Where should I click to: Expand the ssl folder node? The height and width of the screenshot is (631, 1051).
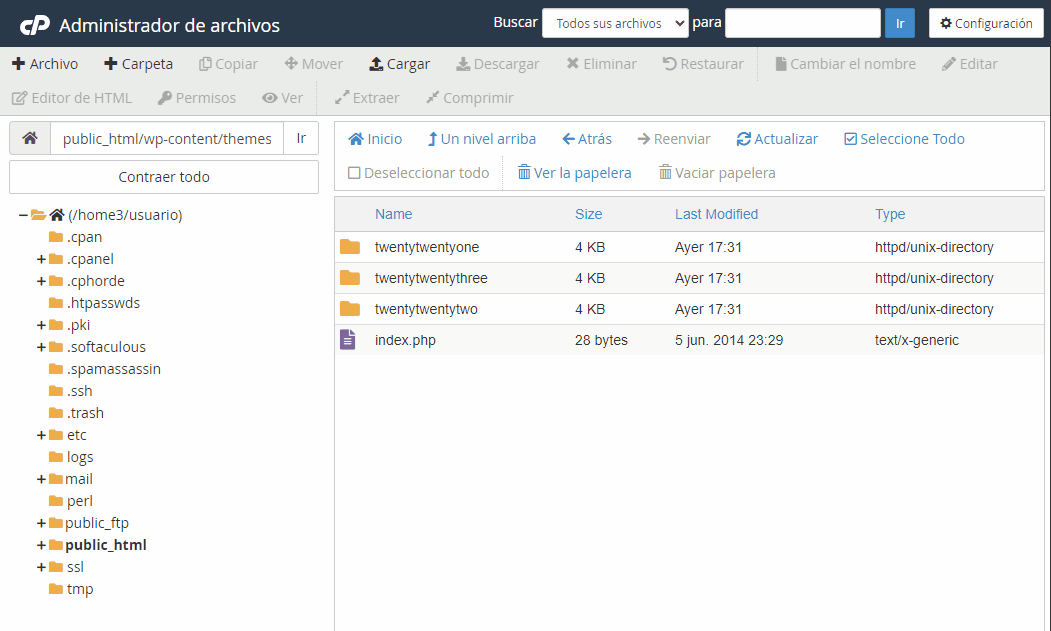41,567
